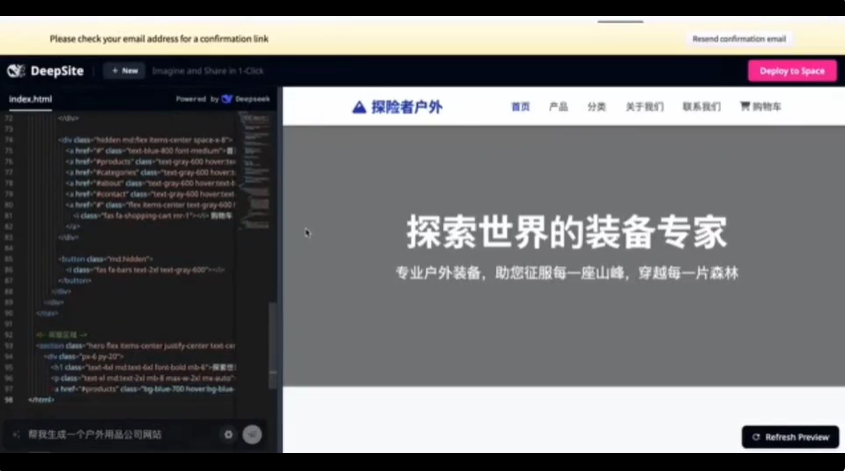Click the shopping cart icon
This screenshot has width=845, height=471.
(x=745, y=106)
